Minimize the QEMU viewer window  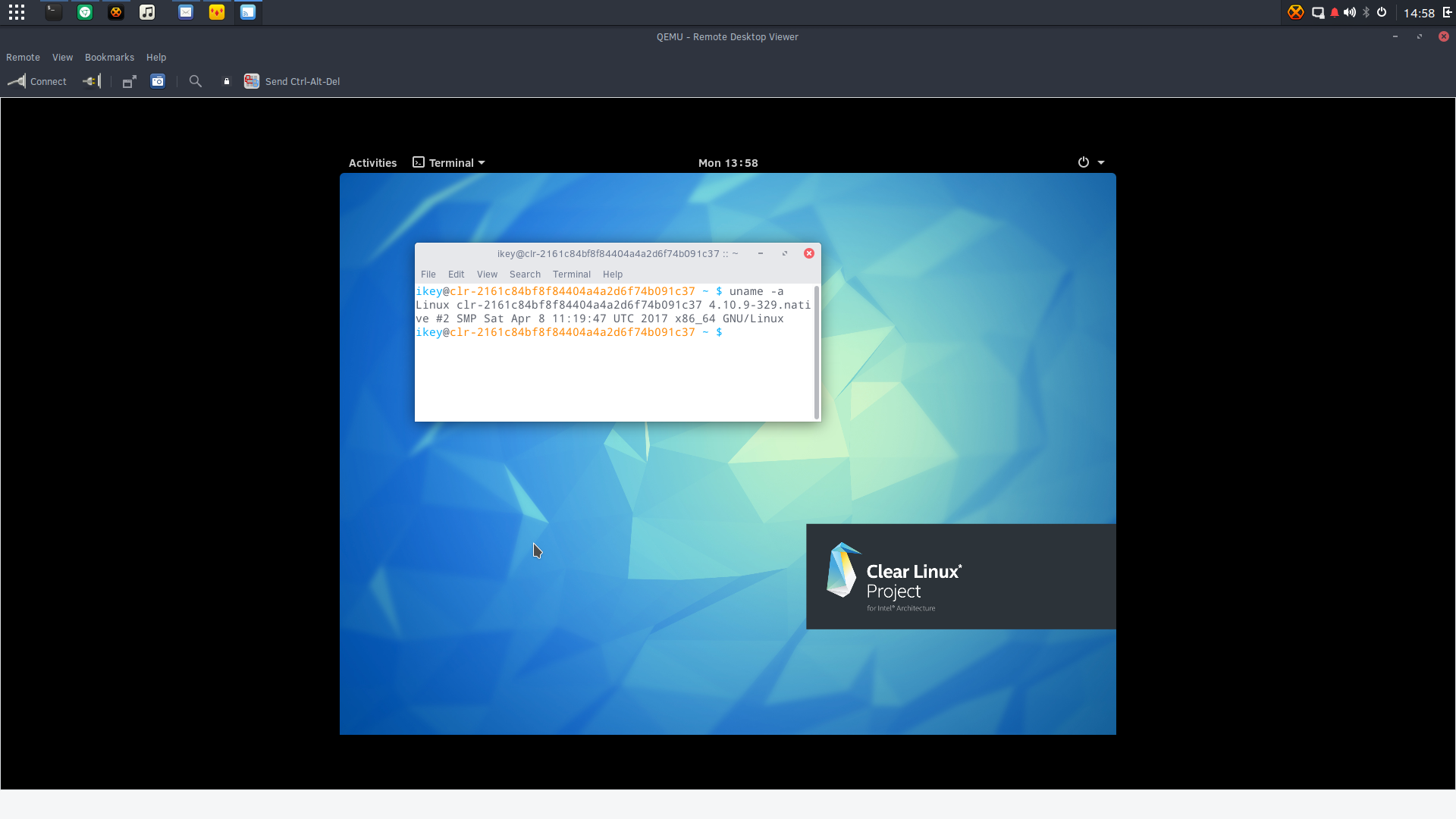click(x=1395, y=36)
